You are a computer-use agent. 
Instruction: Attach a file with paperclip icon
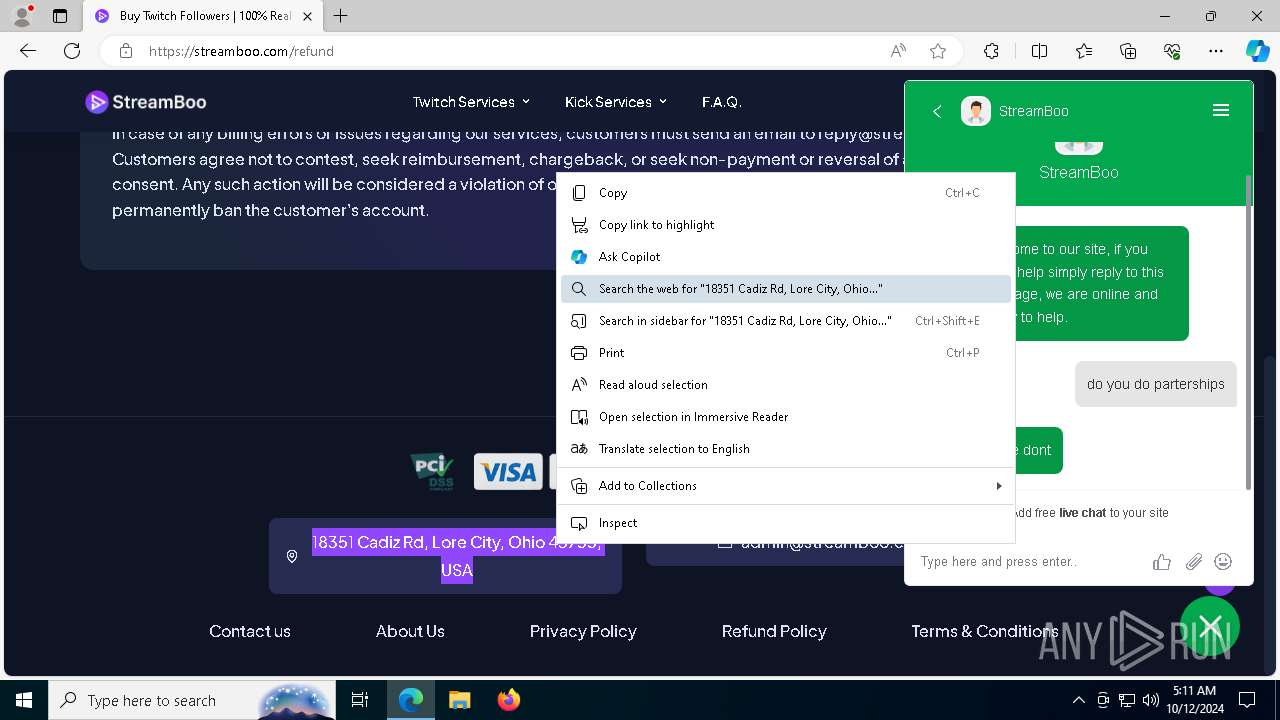coord(1193,562)
